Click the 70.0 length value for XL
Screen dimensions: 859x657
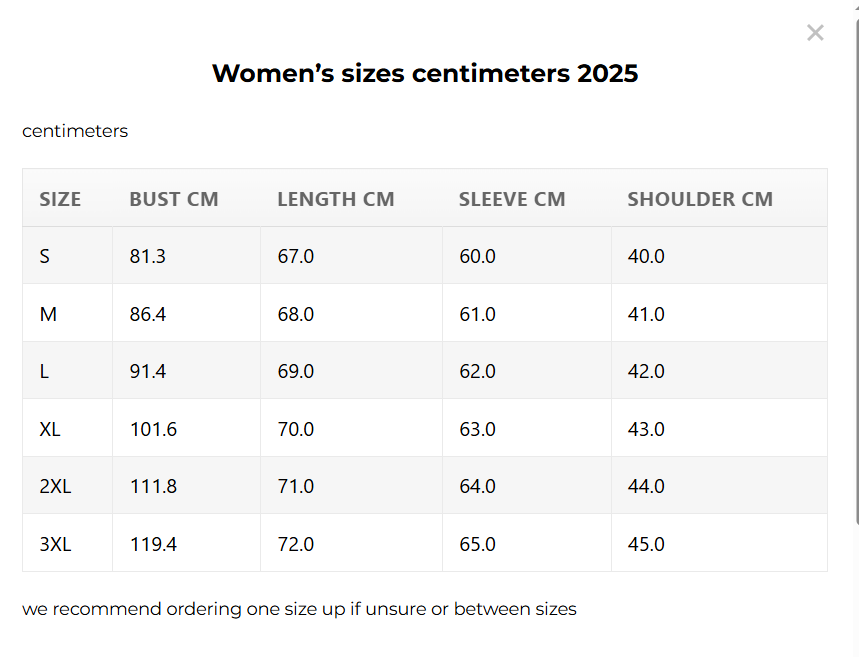[x=296, y=429]
